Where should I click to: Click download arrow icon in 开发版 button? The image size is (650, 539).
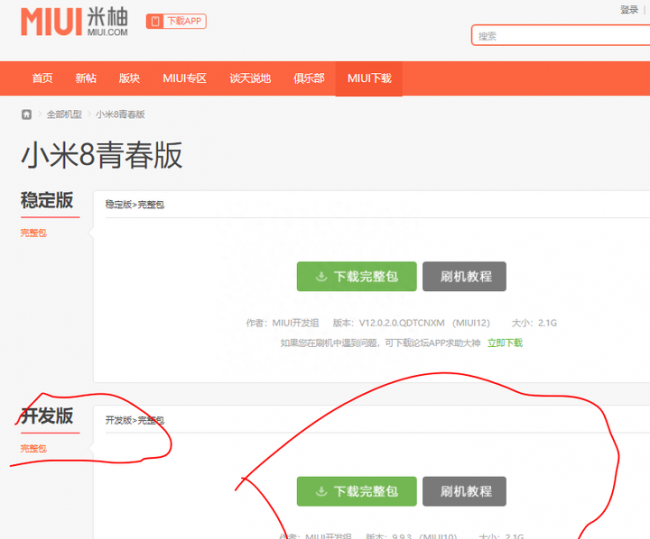point(321,492)
